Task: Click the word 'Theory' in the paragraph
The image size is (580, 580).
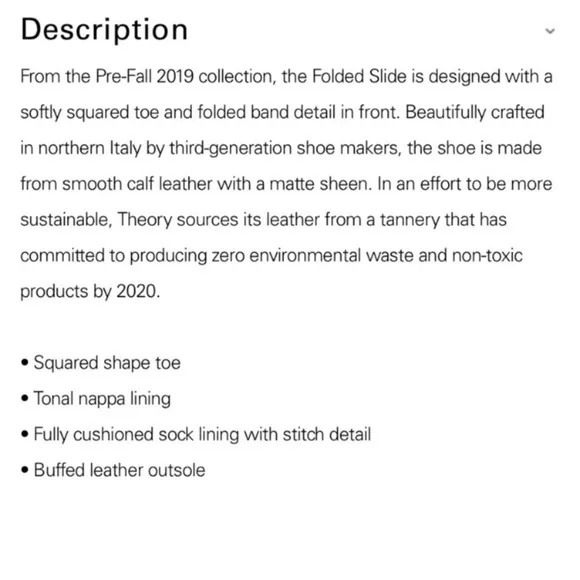Action: coord(145,220)
